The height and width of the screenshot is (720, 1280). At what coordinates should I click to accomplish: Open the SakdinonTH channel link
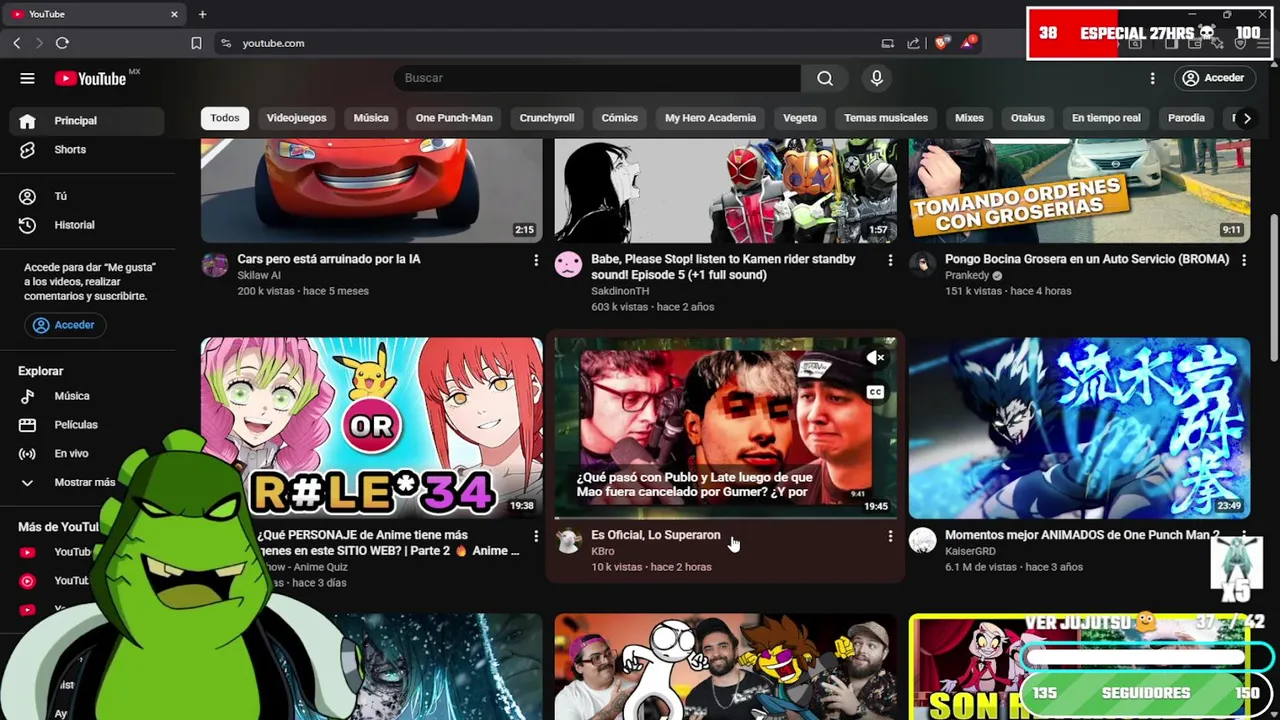(x=620, y=291)
